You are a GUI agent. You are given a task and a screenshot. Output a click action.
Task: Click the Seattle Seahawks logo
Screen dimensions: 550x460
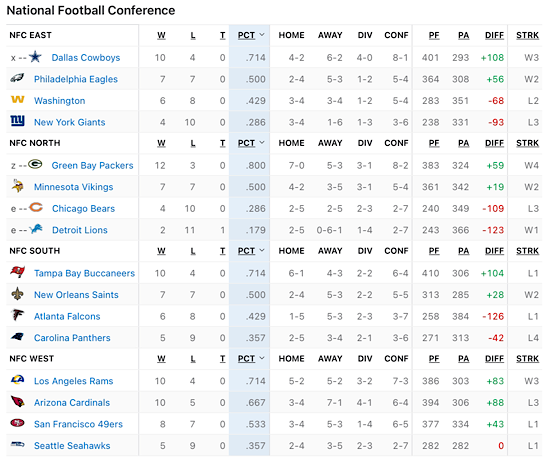[18, 445]
